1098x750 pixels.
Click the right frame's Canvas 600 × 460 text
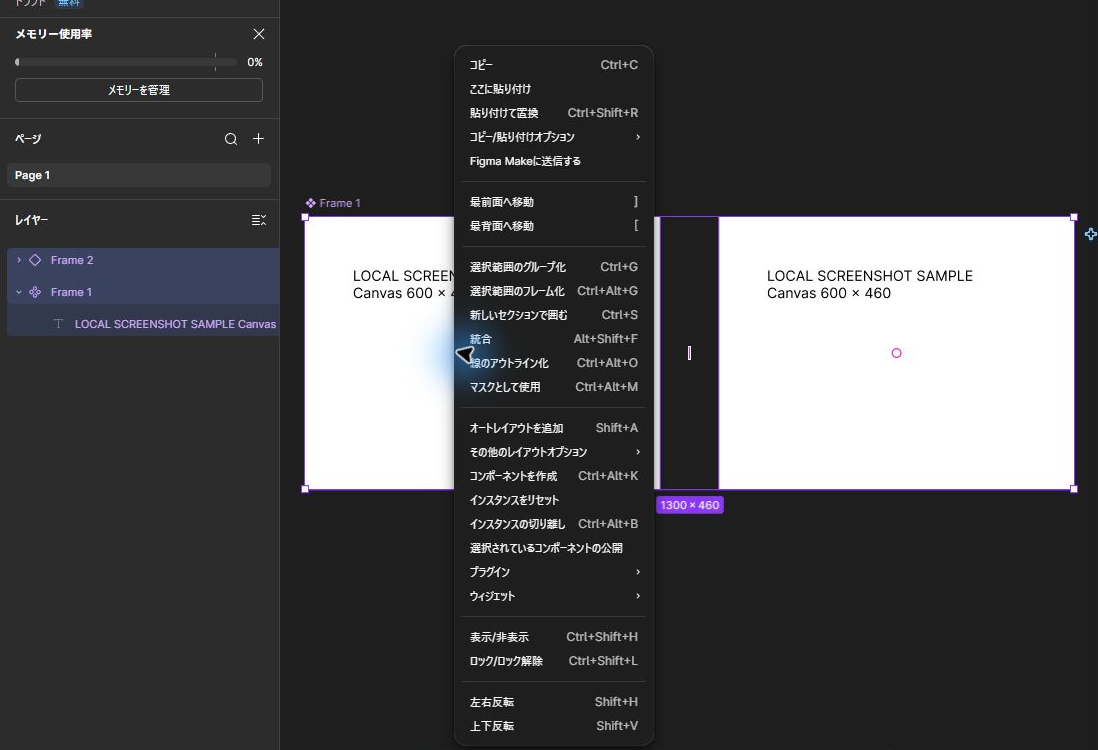tap(828, 293)
